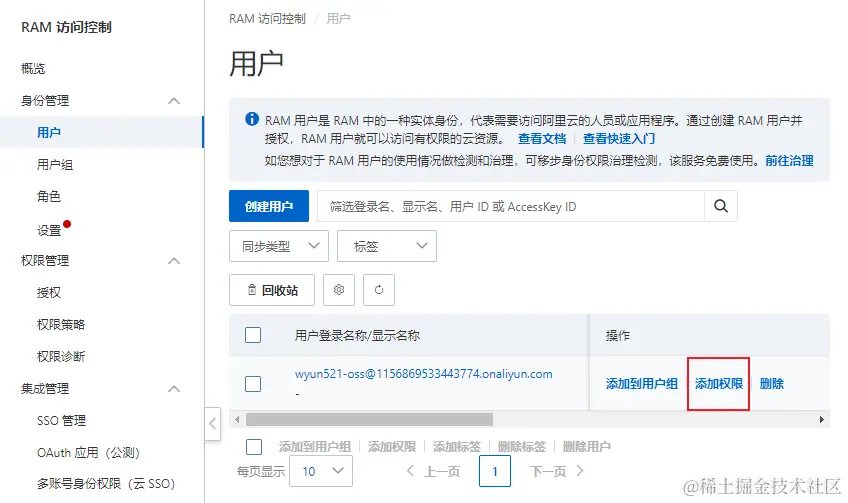The width and height of the screenshot is (848, 503).
Task: Click bulk 添加到用户组 action below table
Action: pos(315,447)
